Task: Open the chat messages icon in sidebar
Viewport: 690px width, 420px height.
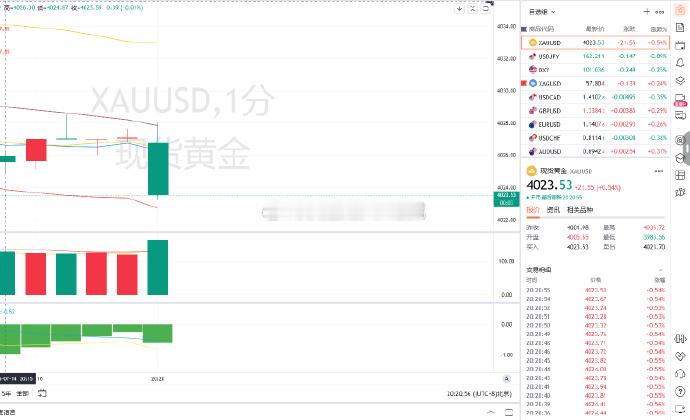Action: pos(680,116)
